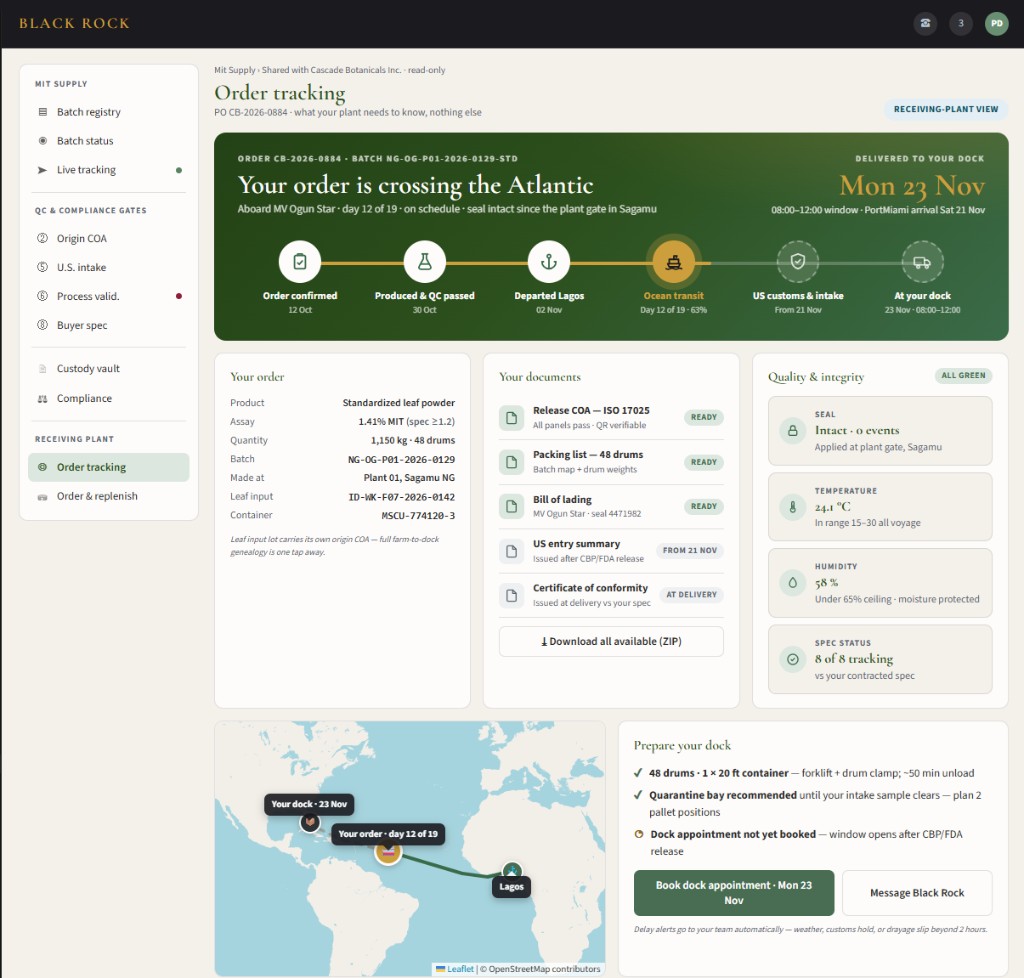Select Order tracking in sidebar
This screenshot has height=978, width=1024.
pyautogui.click(x=108, y=467)
